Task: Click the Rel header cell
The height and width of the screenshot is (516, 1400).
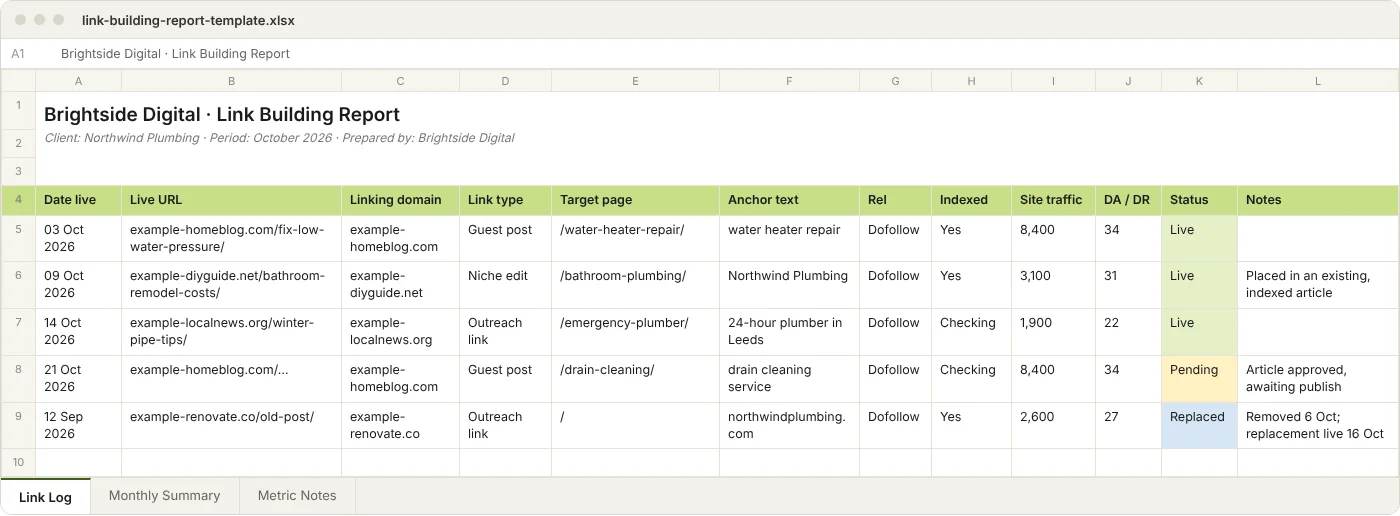Action: click(895, 200)
